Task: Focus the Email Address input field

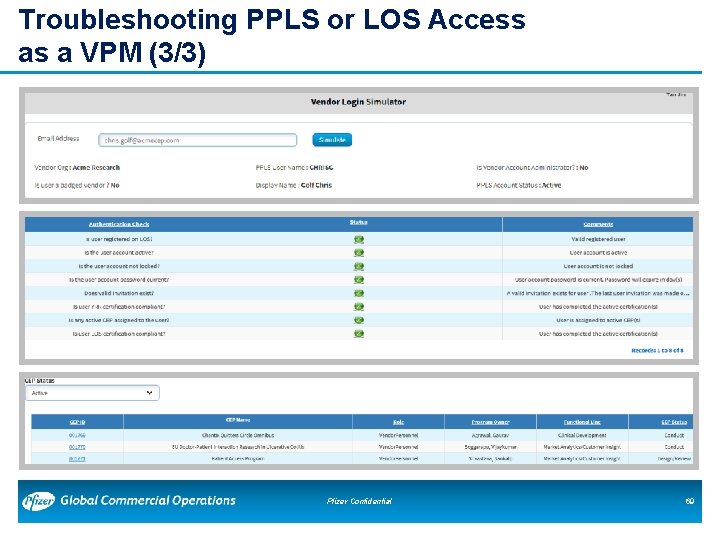Action: click(197, 140)
